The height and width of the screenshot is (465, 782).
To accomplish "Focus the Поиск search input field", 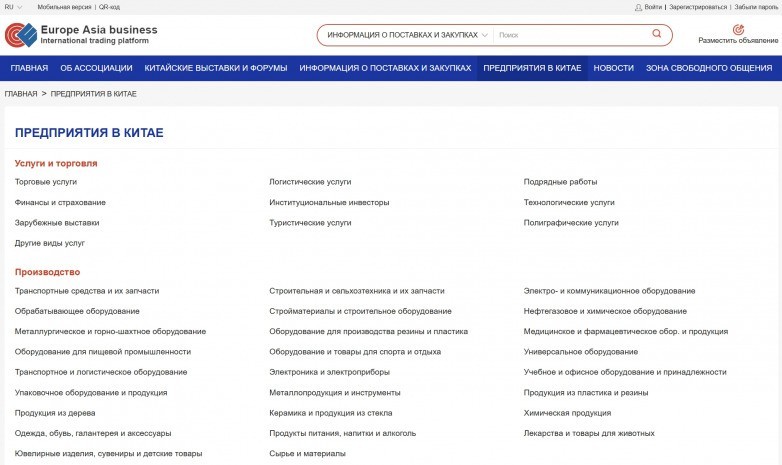I will (573, 35).
